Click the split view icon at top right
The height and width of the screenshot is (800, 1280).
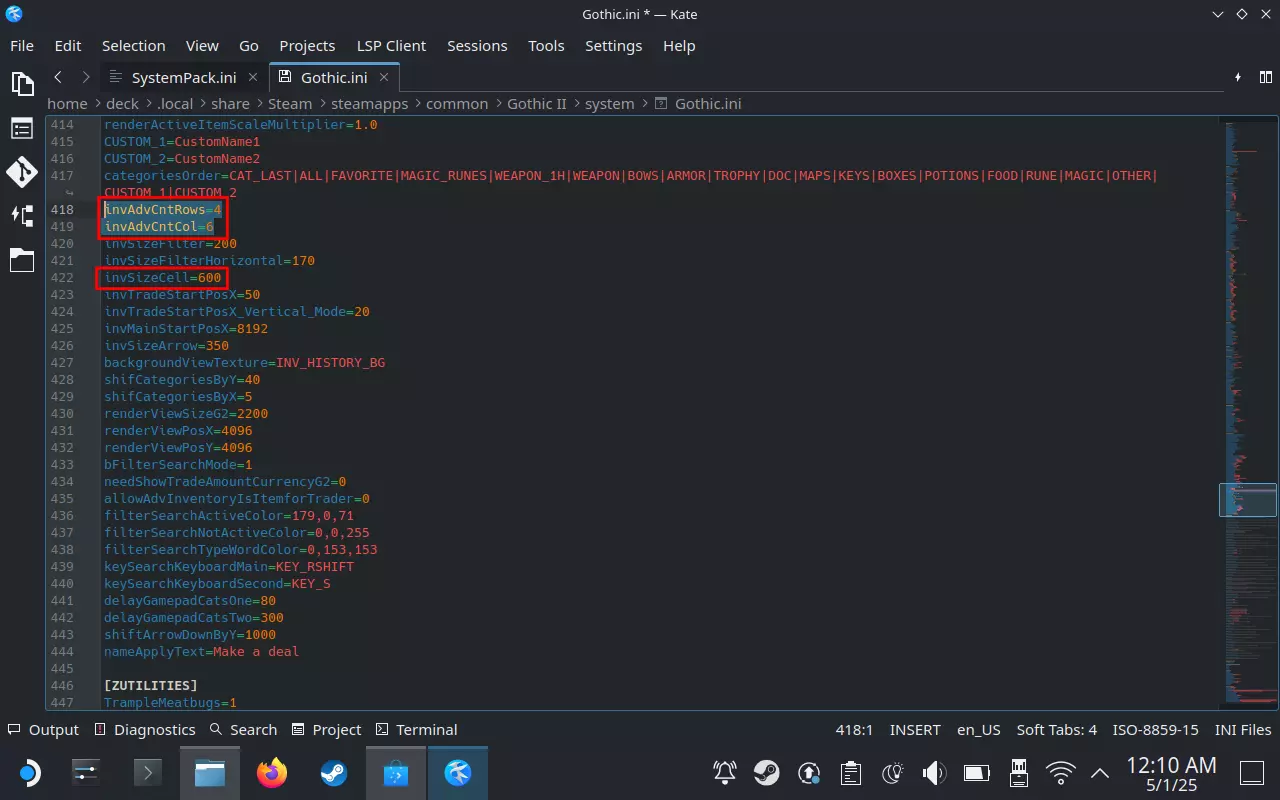pyautogui.click(x=1266, y=77)
